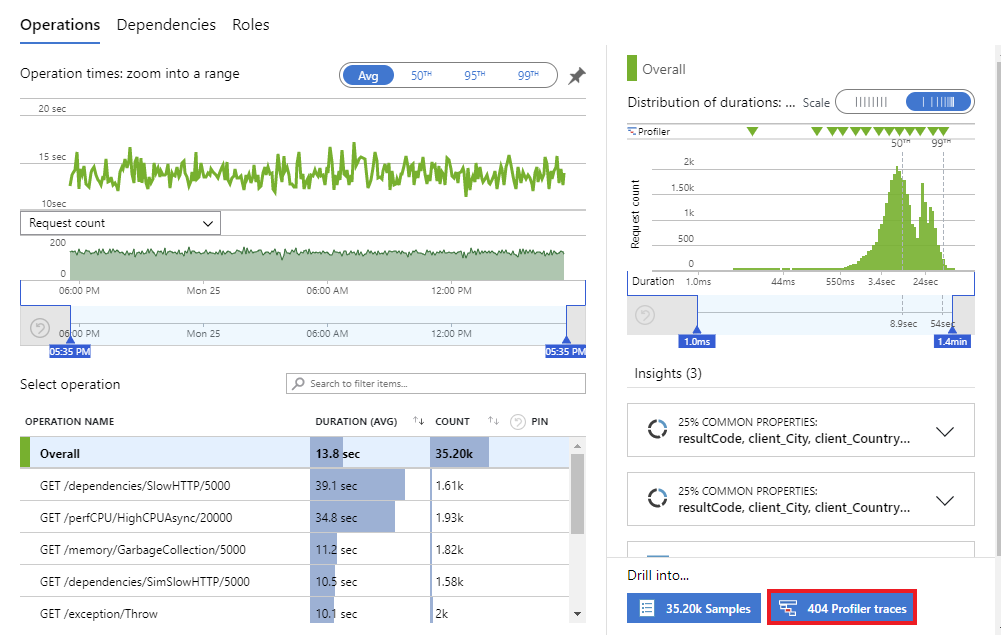Sort by count column arrows

493,421
